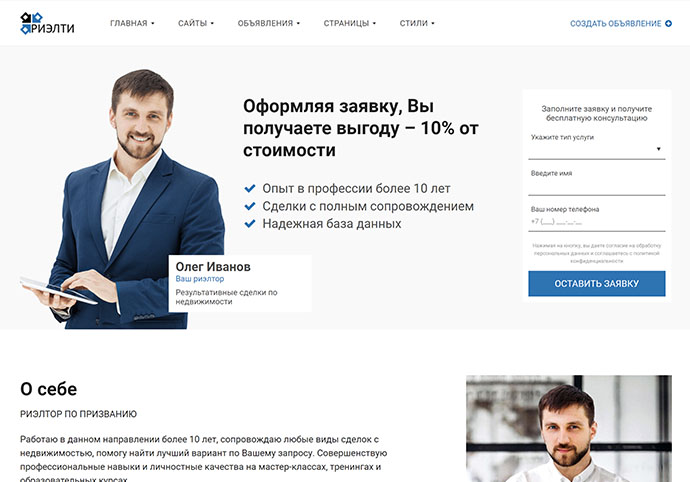
Task: Click the hero image of man with tablet
Action: [123, 199]
